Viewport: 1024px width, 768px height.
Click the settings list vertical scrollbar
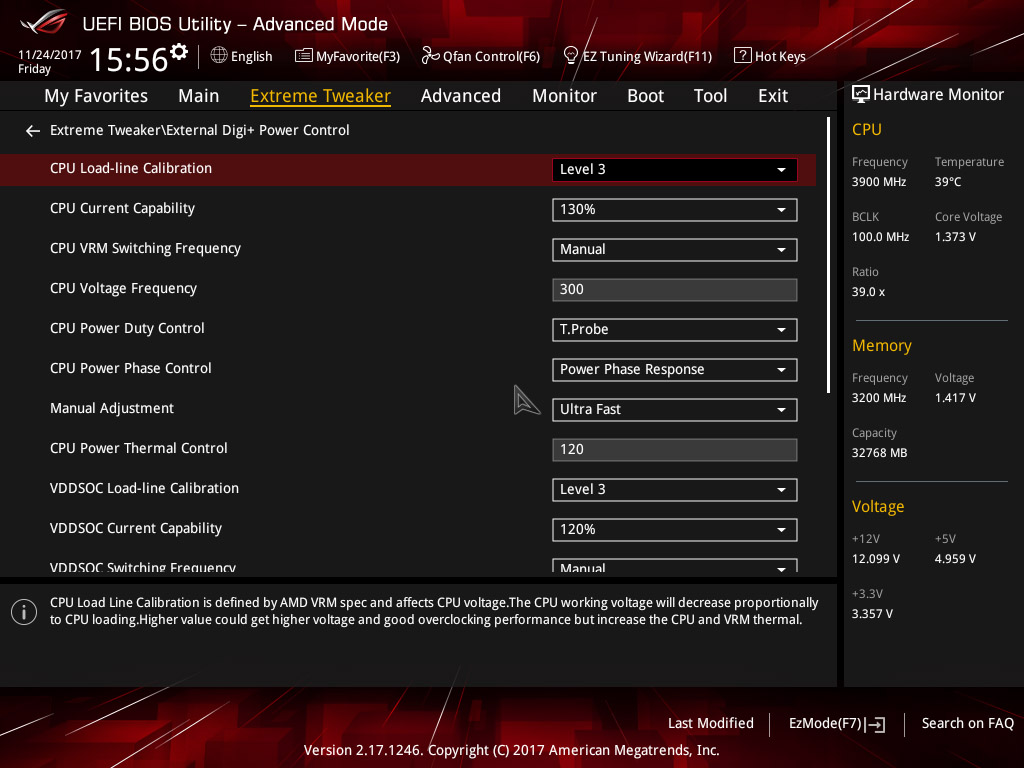[828, 255]
